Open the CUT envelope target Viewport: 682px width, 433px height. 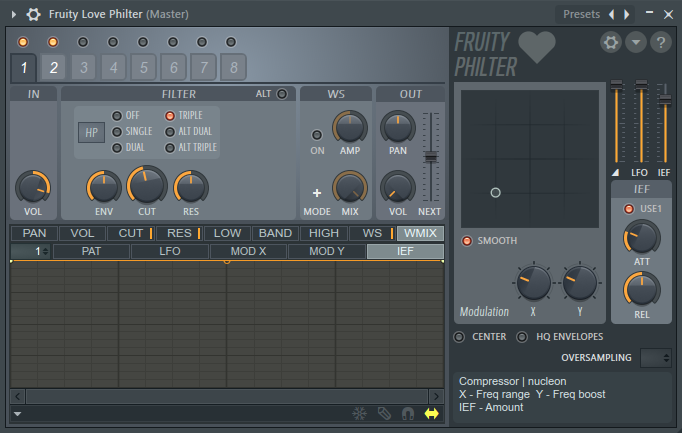(130, 233)
